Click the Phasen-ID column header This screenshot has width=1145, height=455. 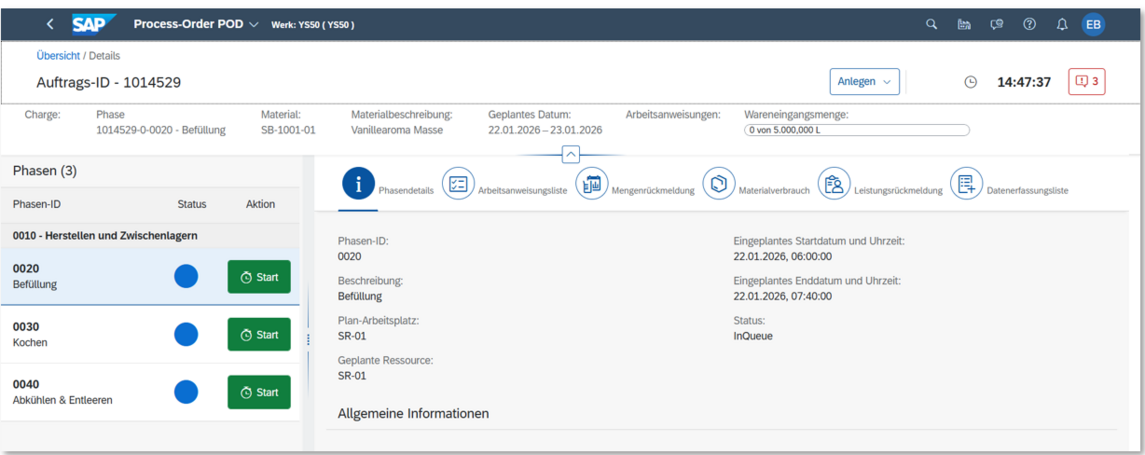point(38,204)
